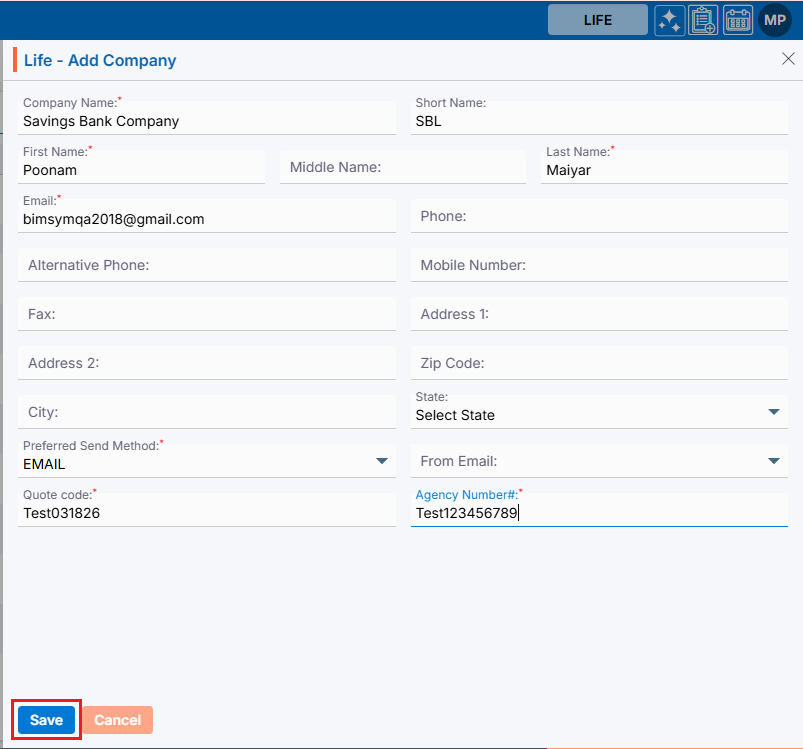
Task: Click the Quote code field
Action: (x=207, y=513)
